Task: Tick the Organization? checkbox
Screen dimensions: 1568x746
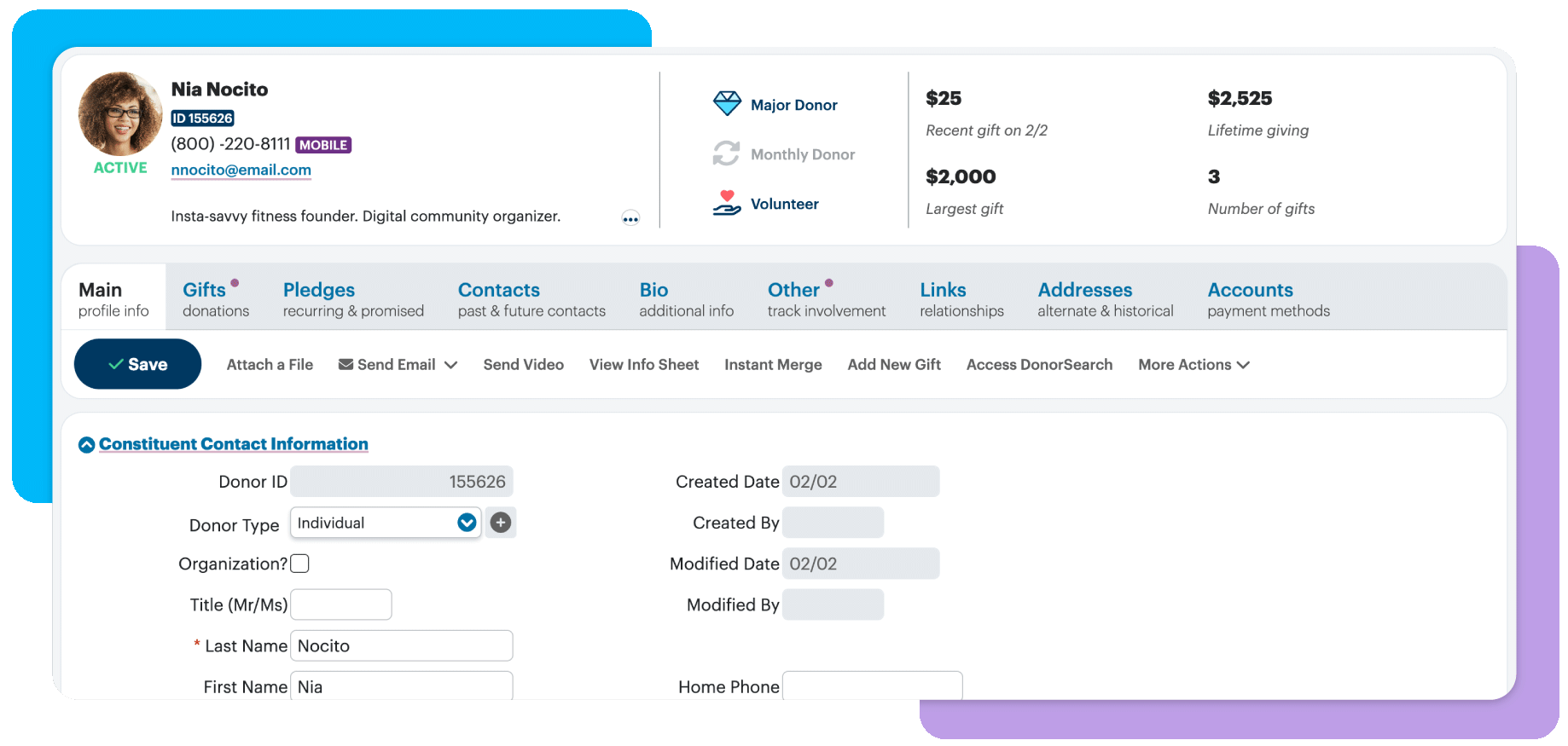Action: (x=299, y=564)
